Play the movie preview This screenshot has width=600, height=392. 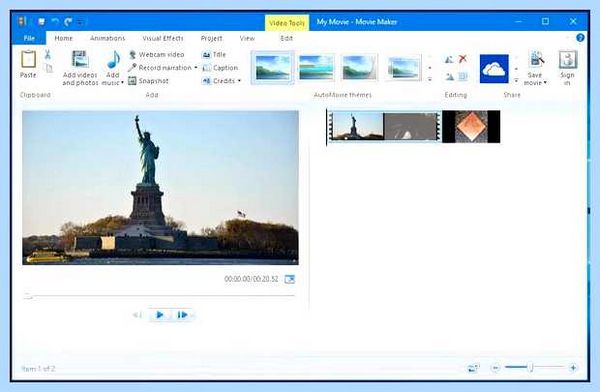tap(160, 315)
